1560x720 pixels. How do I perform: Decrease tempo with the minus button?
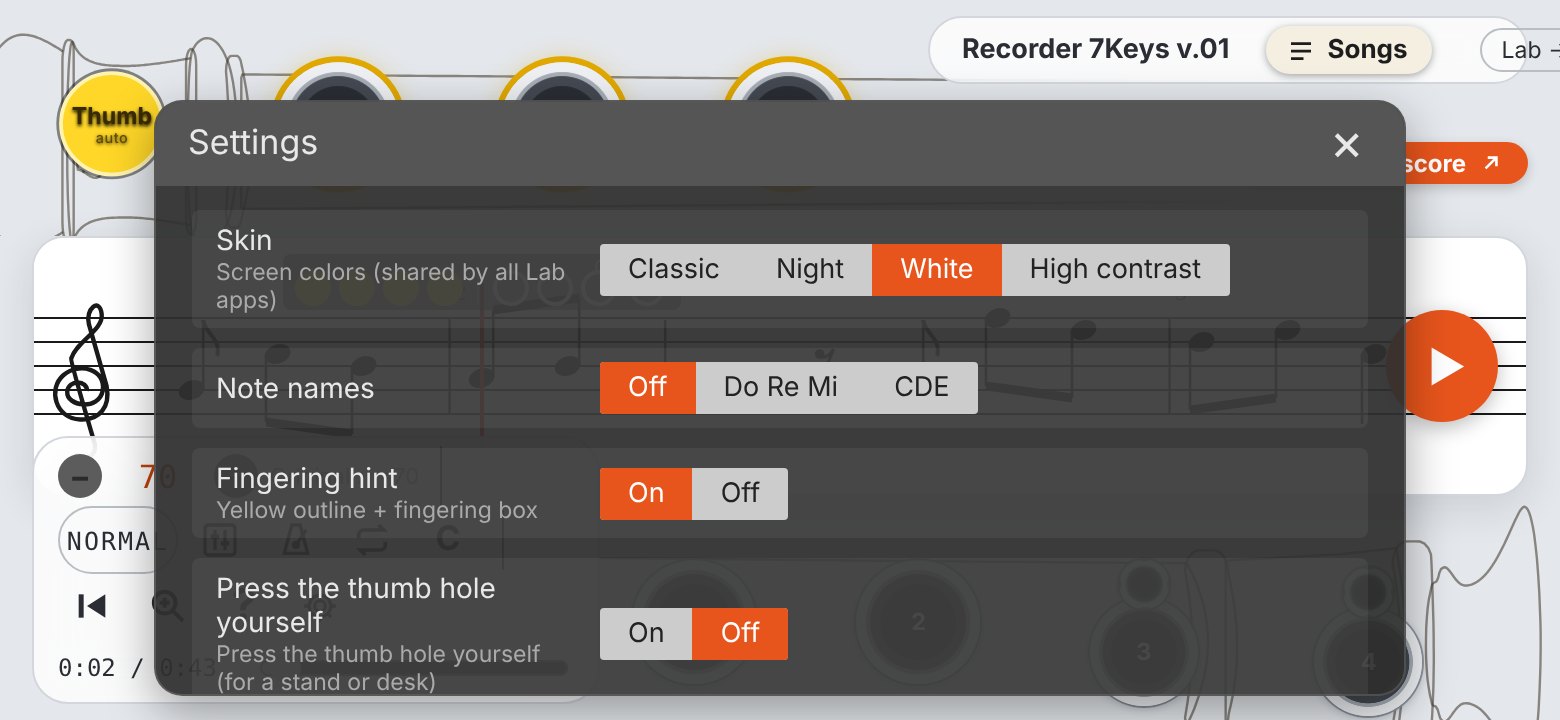point(80,477)
